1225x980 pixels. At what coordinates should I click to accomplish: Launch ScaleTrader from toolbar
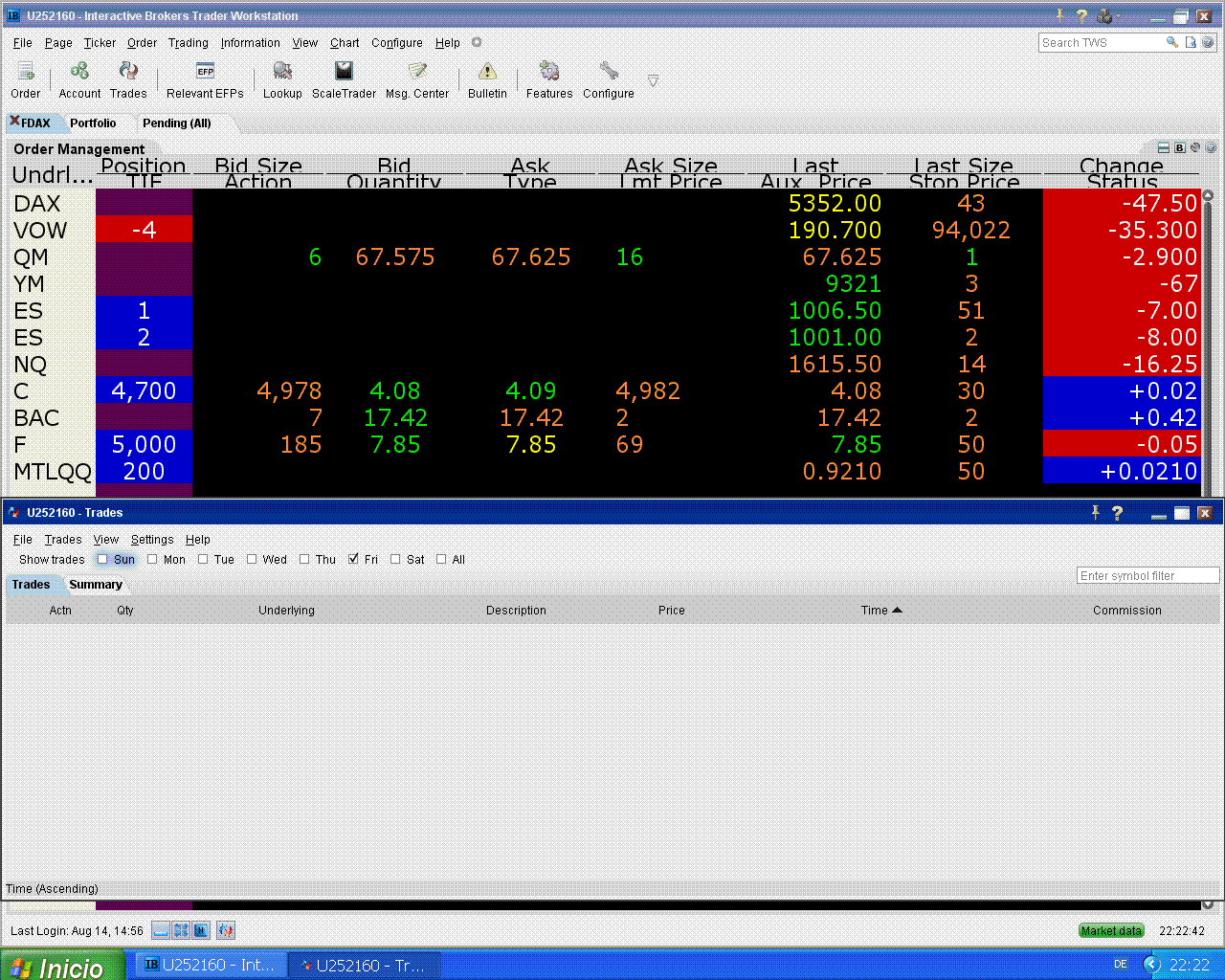(x=344, y=80)
